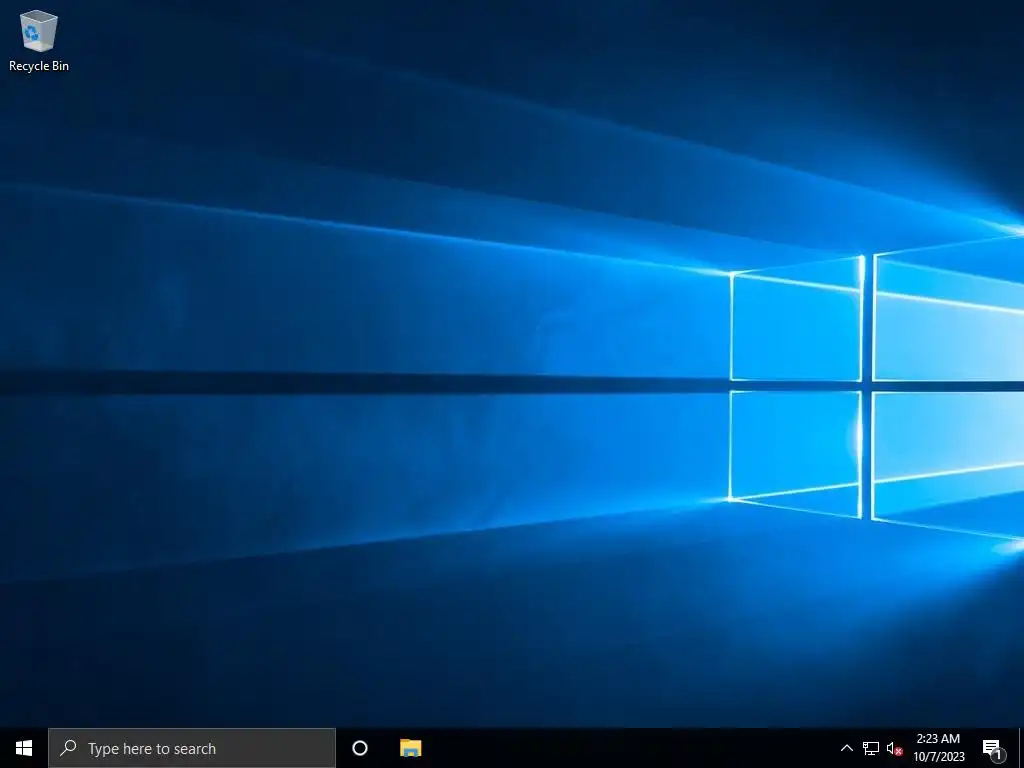The image size is (1024, 768).
Task: Open the Windows Start menu
Action: (x=24, y=748)
